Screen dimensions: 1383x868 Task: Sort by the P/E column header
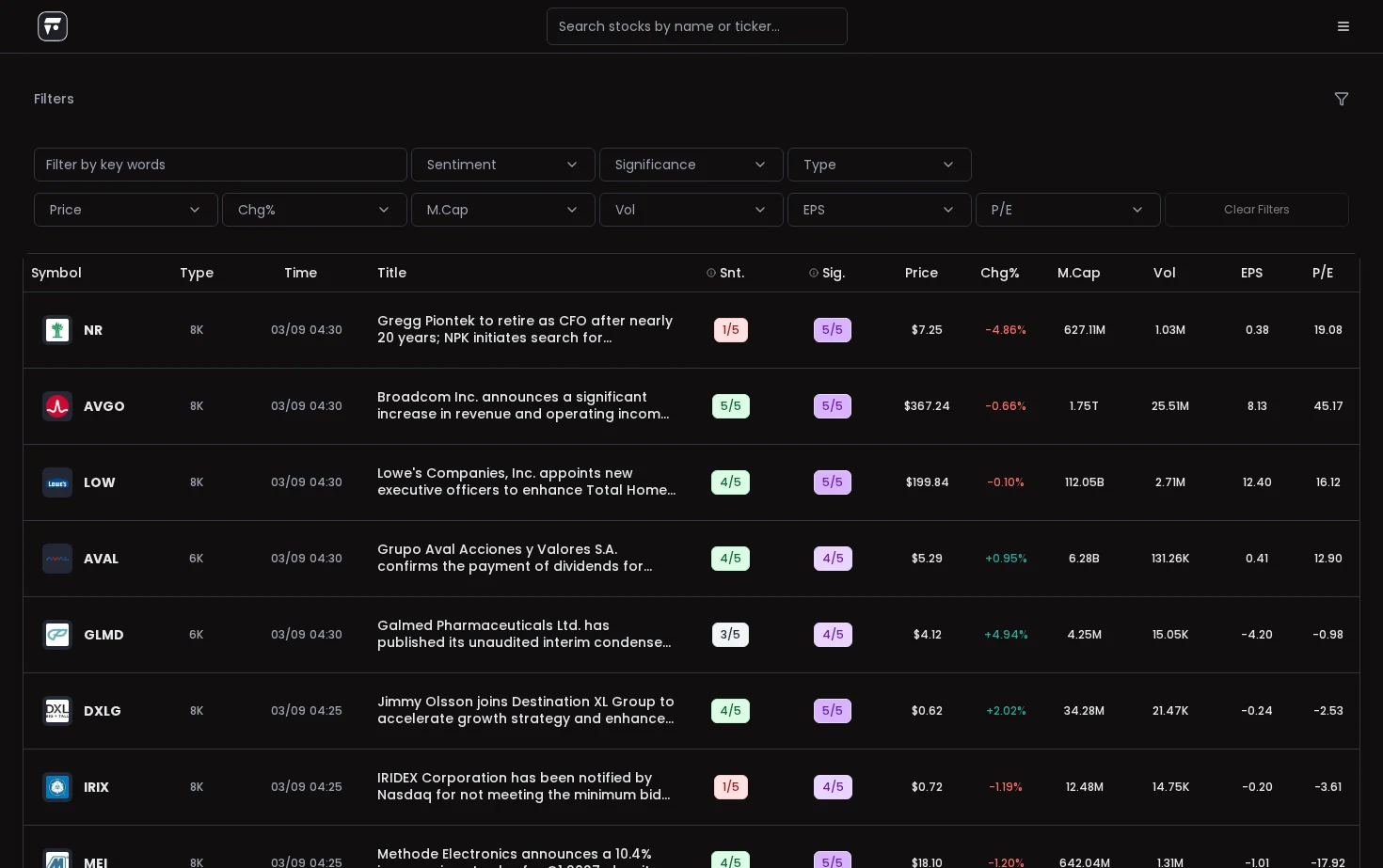(1323, 273)
